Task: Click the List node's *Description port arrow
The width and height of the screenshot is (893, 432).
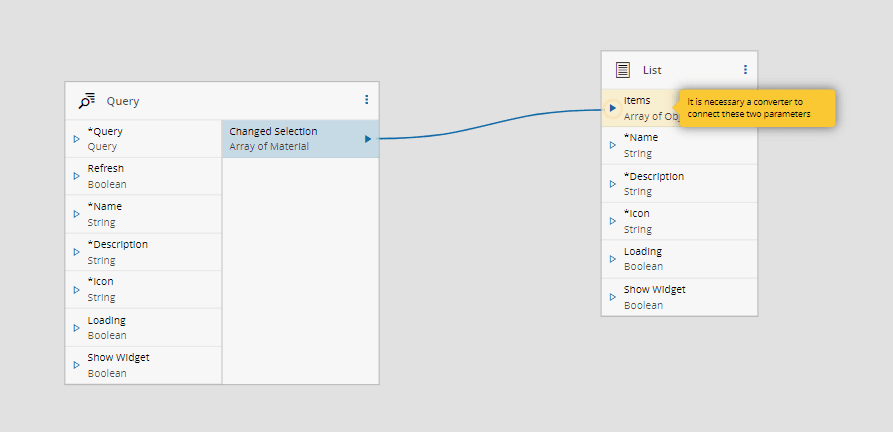Action: (x=613, y=183)
